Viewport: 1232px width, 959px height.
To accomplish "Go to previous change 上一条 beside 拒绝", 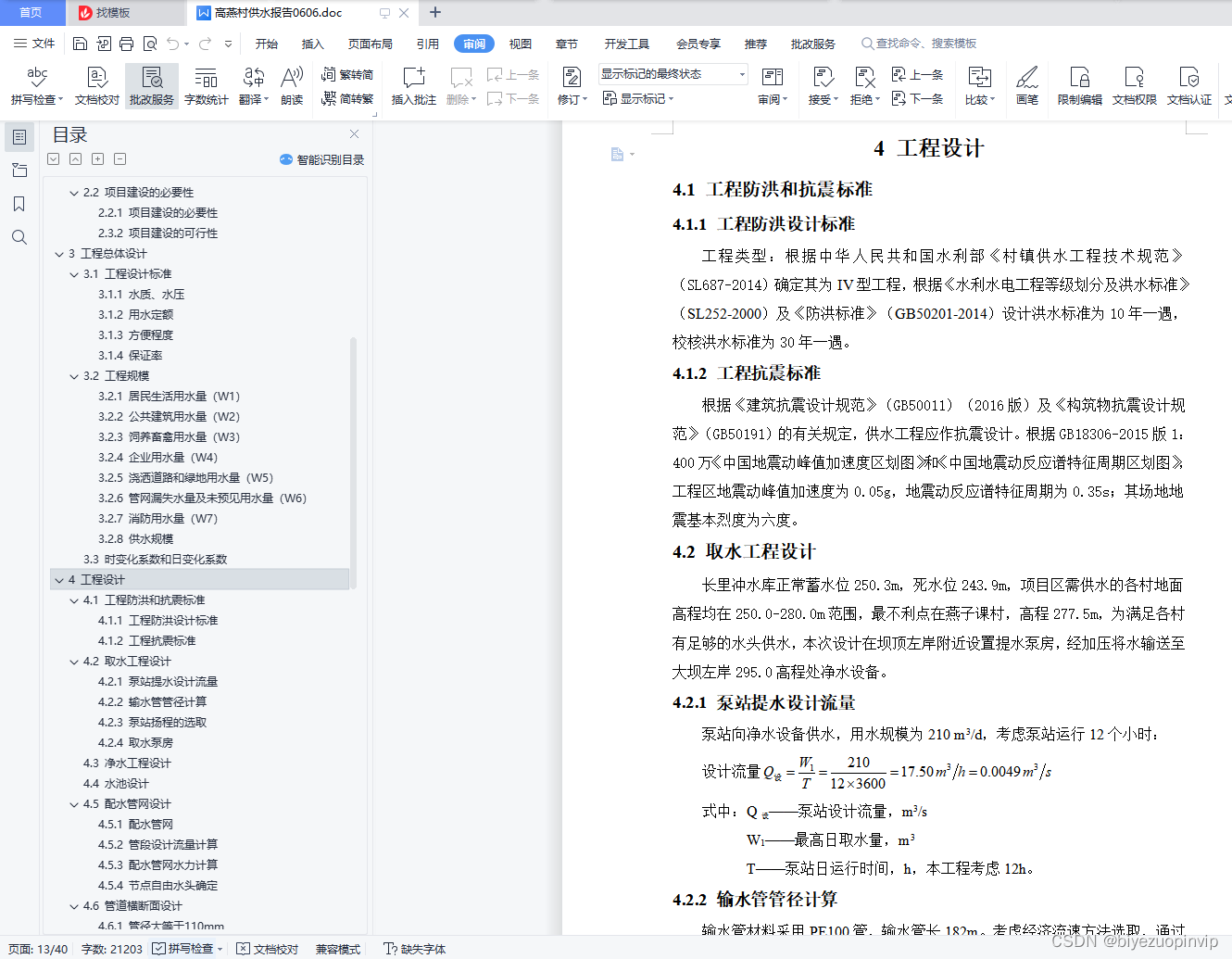I will tap(917, 74).
